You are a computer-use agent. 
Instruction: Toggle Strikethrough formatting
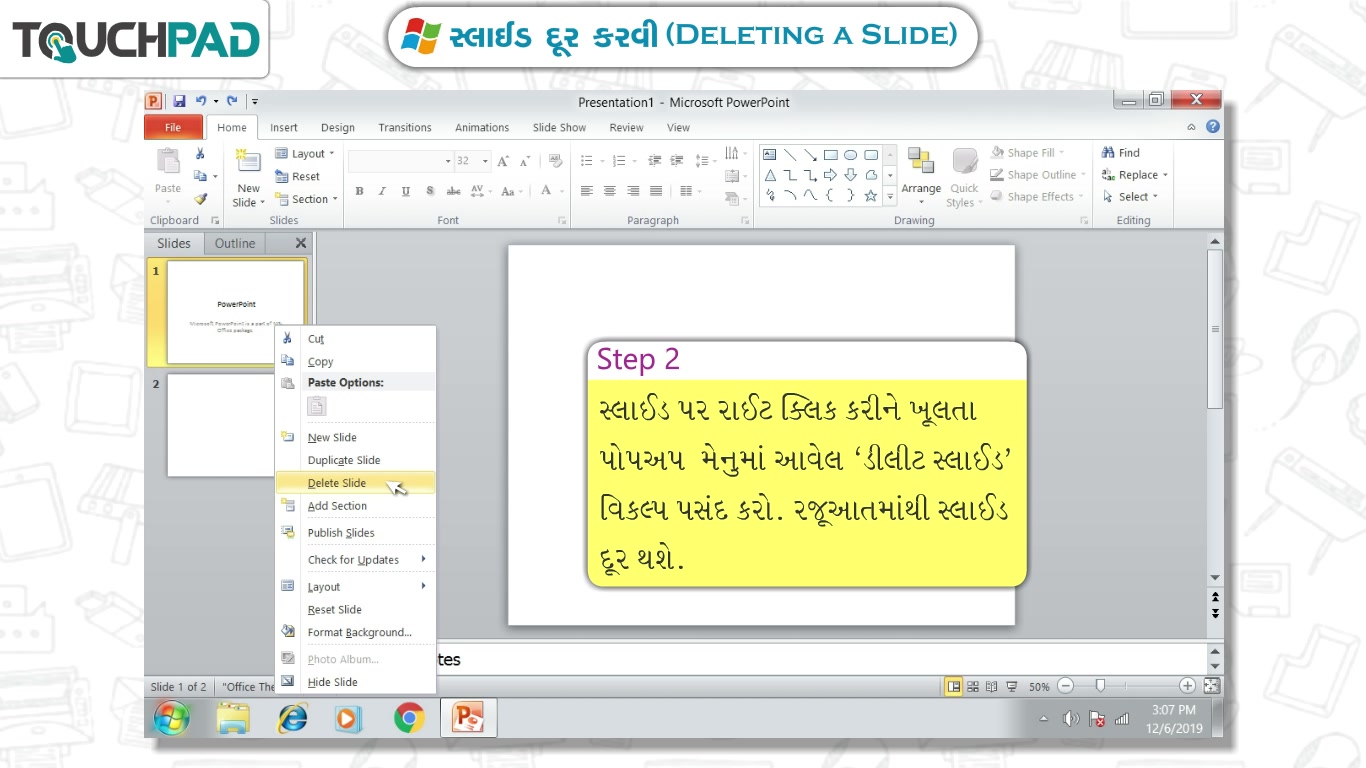pos(453,191)
